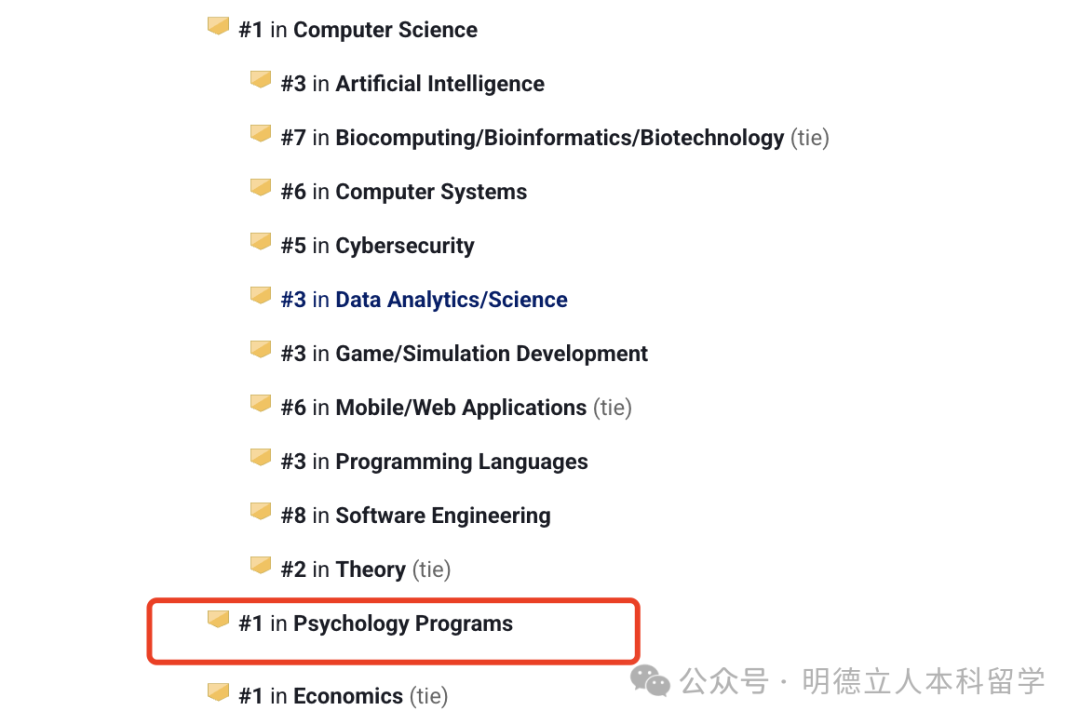View the Economics ranking link

(x=348, y=696)
